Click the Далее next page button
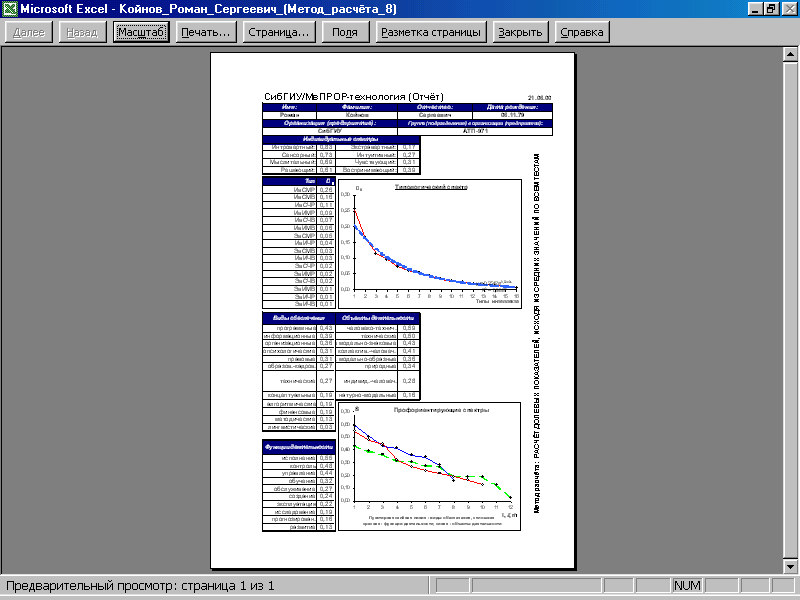Viewport: 800px width, 600px height. [x=29, y=32]
